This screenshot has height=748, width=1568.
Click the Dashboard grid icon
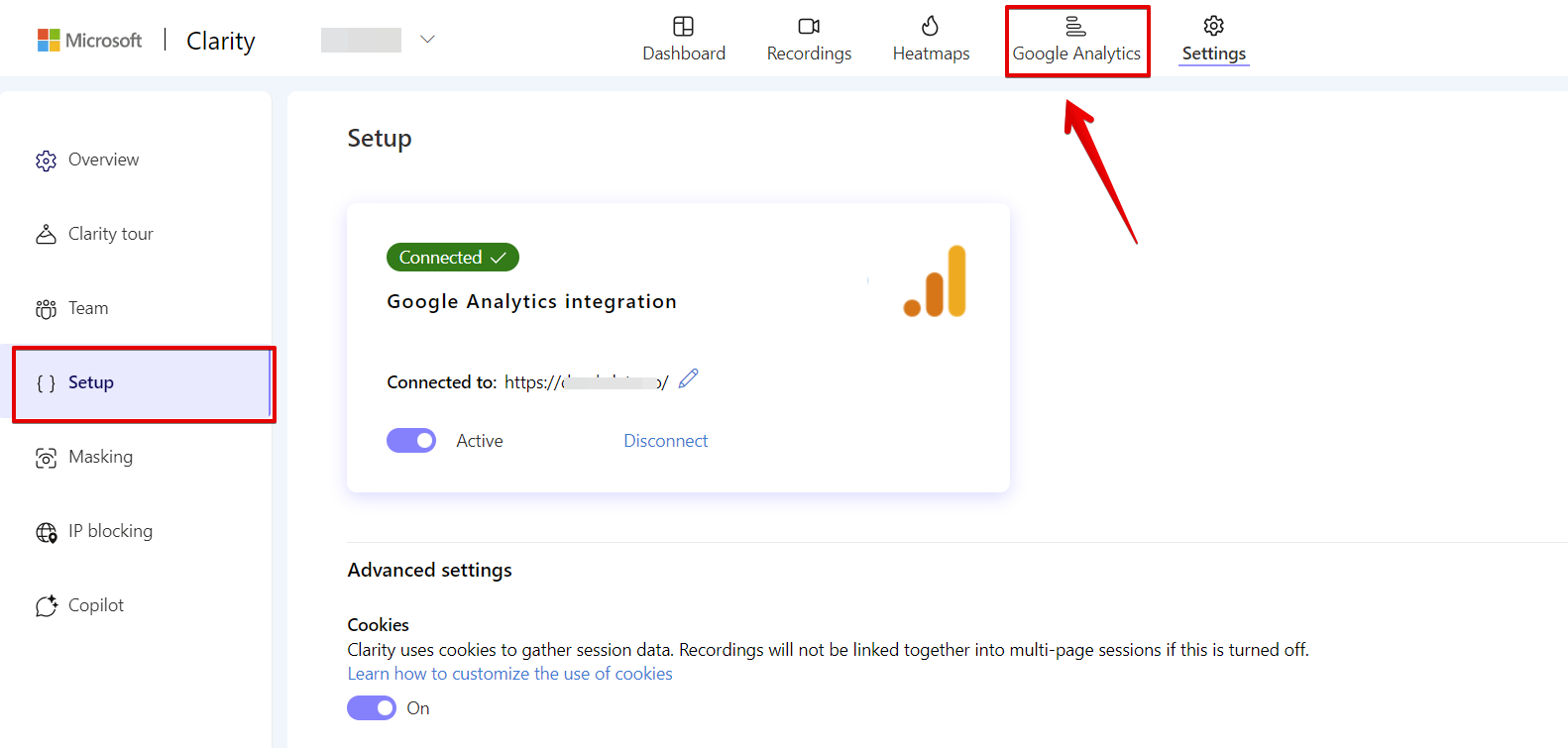tap(683, 26)
